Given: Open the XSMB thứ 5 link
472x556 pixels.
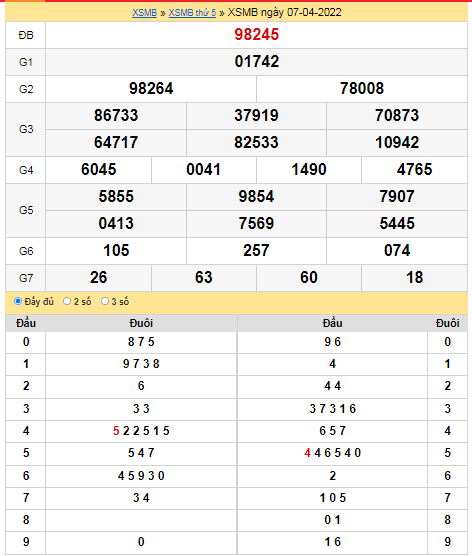Looking at the screenshot, I should coord(192,13).
